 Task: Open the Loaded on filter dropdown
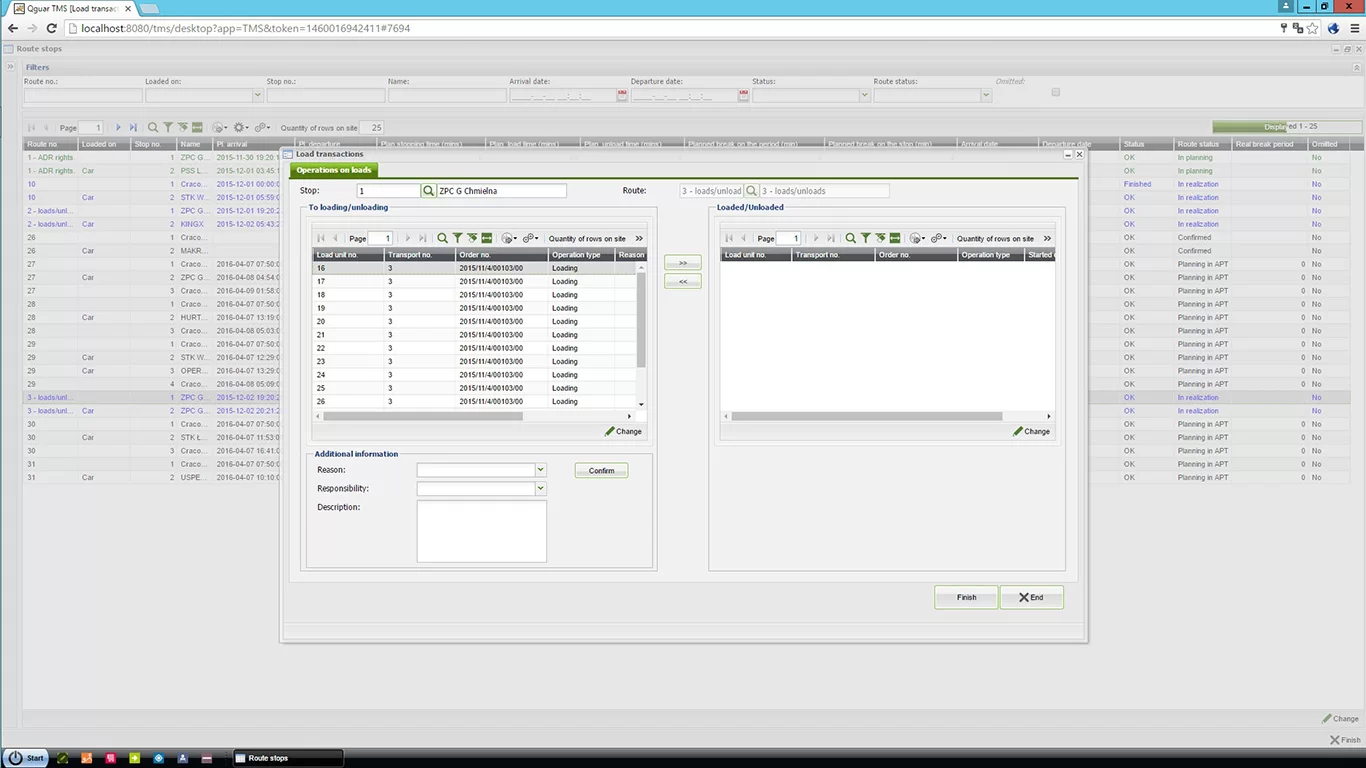point(258,95)
